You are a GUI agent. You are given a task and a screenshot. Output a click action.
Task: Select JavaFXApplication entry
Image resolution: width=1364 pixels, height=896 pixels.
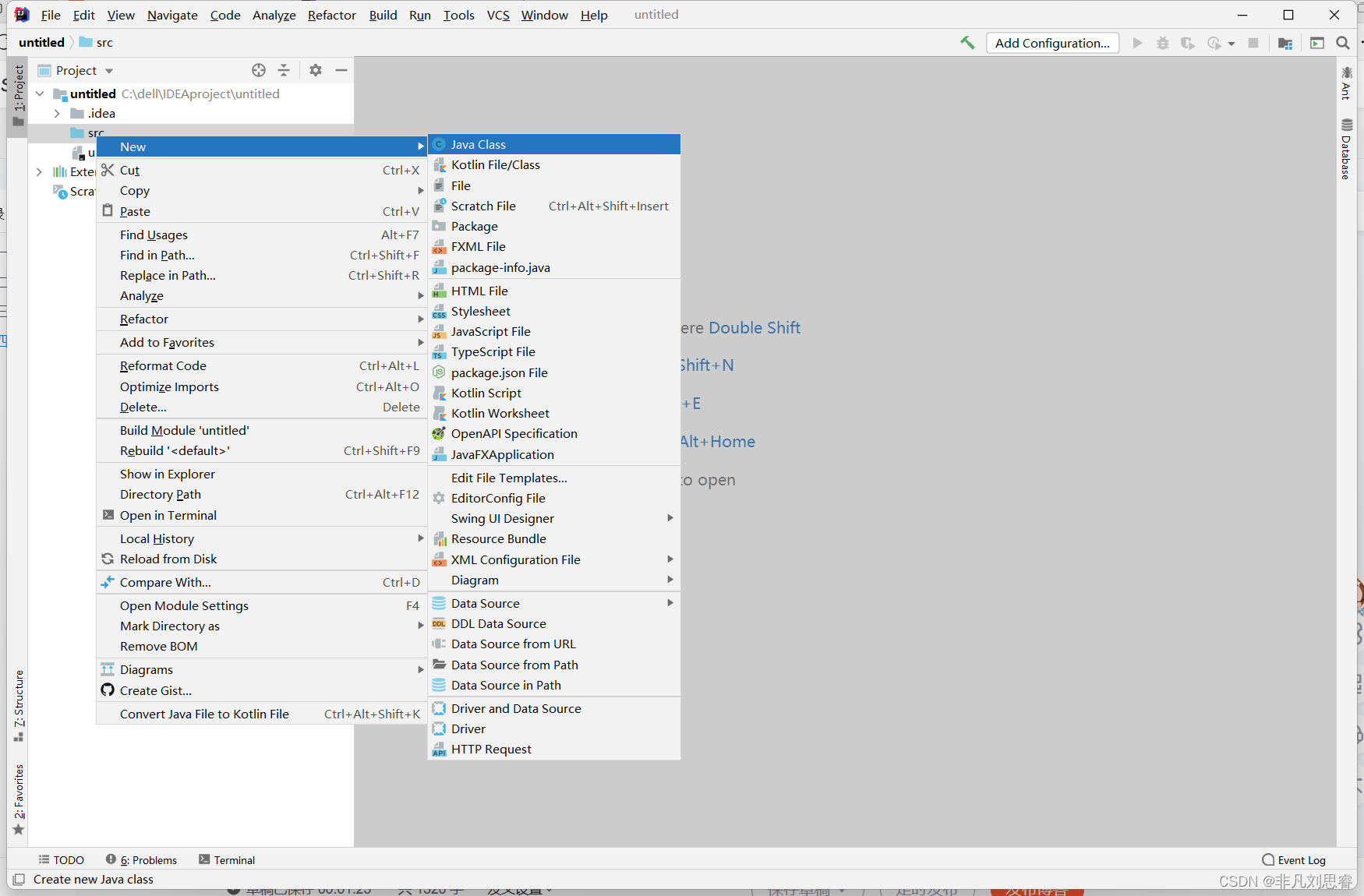(x=554, y=454)
